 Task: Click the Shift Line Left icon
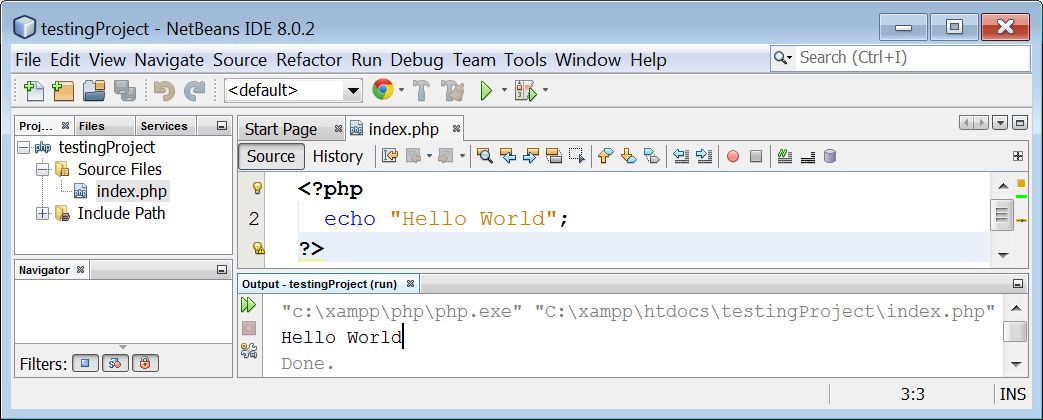tap(680, 156)
